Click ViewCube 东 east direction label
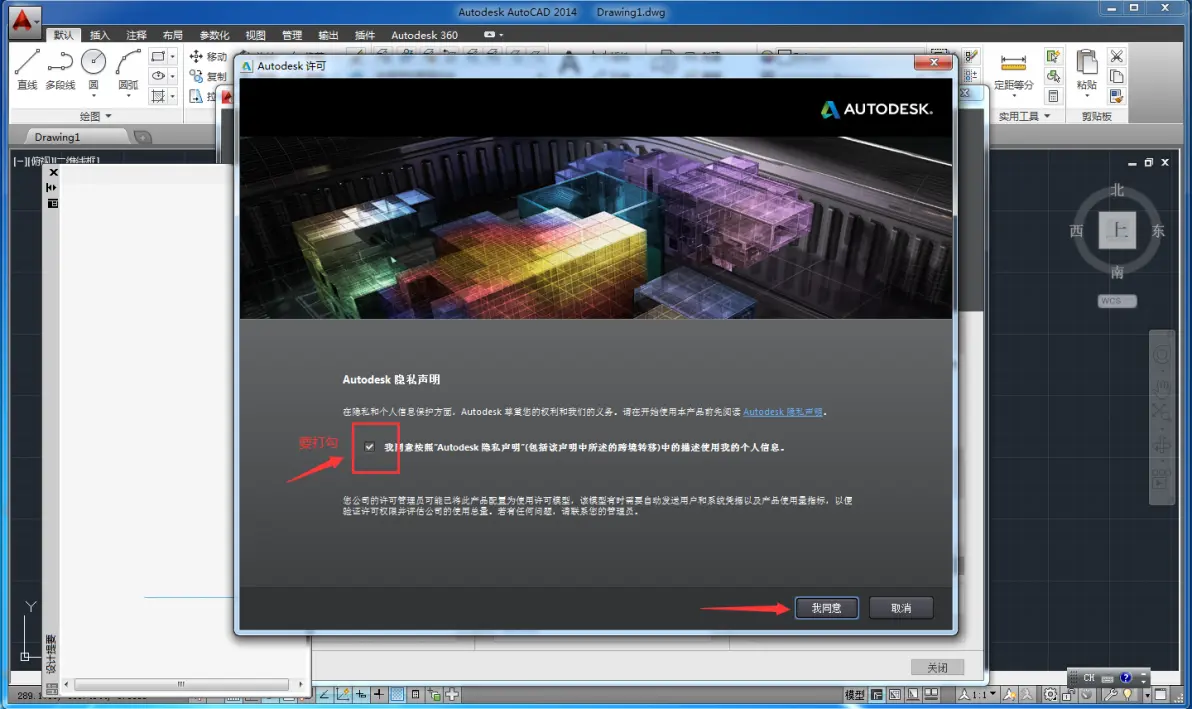This screenshot has width=1192, height=709. point(1157,231)
